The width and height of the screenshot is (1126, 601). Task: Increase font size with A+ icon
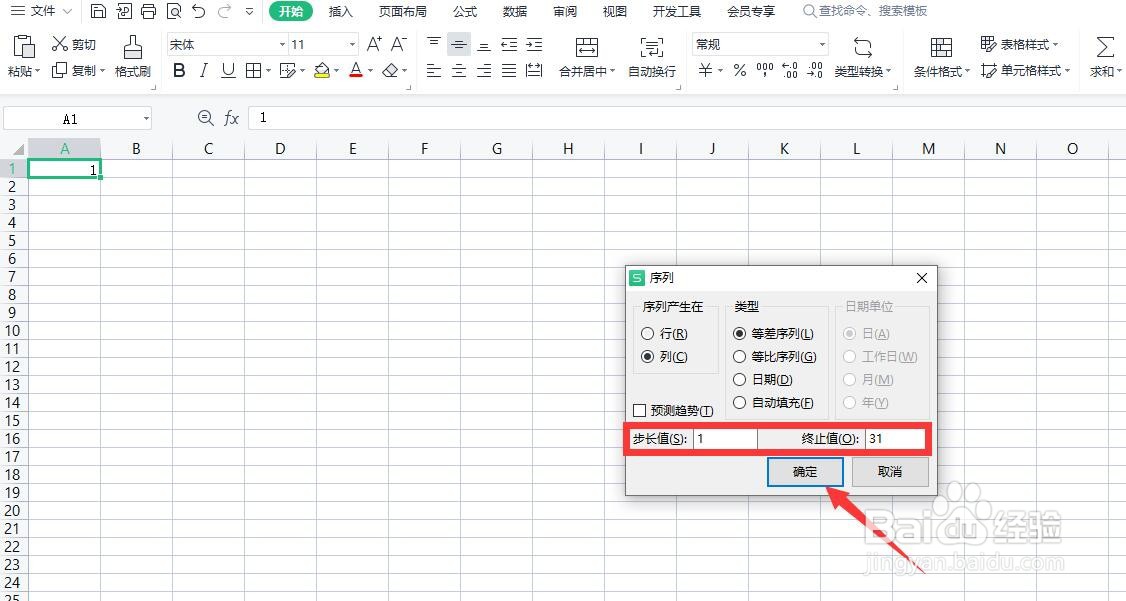tap(374, 45)
